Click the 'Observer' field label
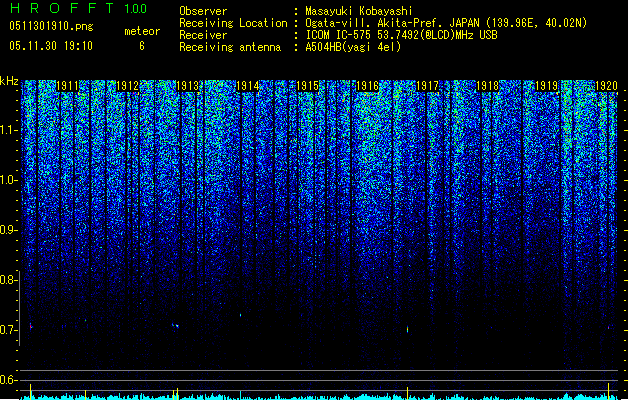The width and height of the screenshot is (629, 400). 203,11
